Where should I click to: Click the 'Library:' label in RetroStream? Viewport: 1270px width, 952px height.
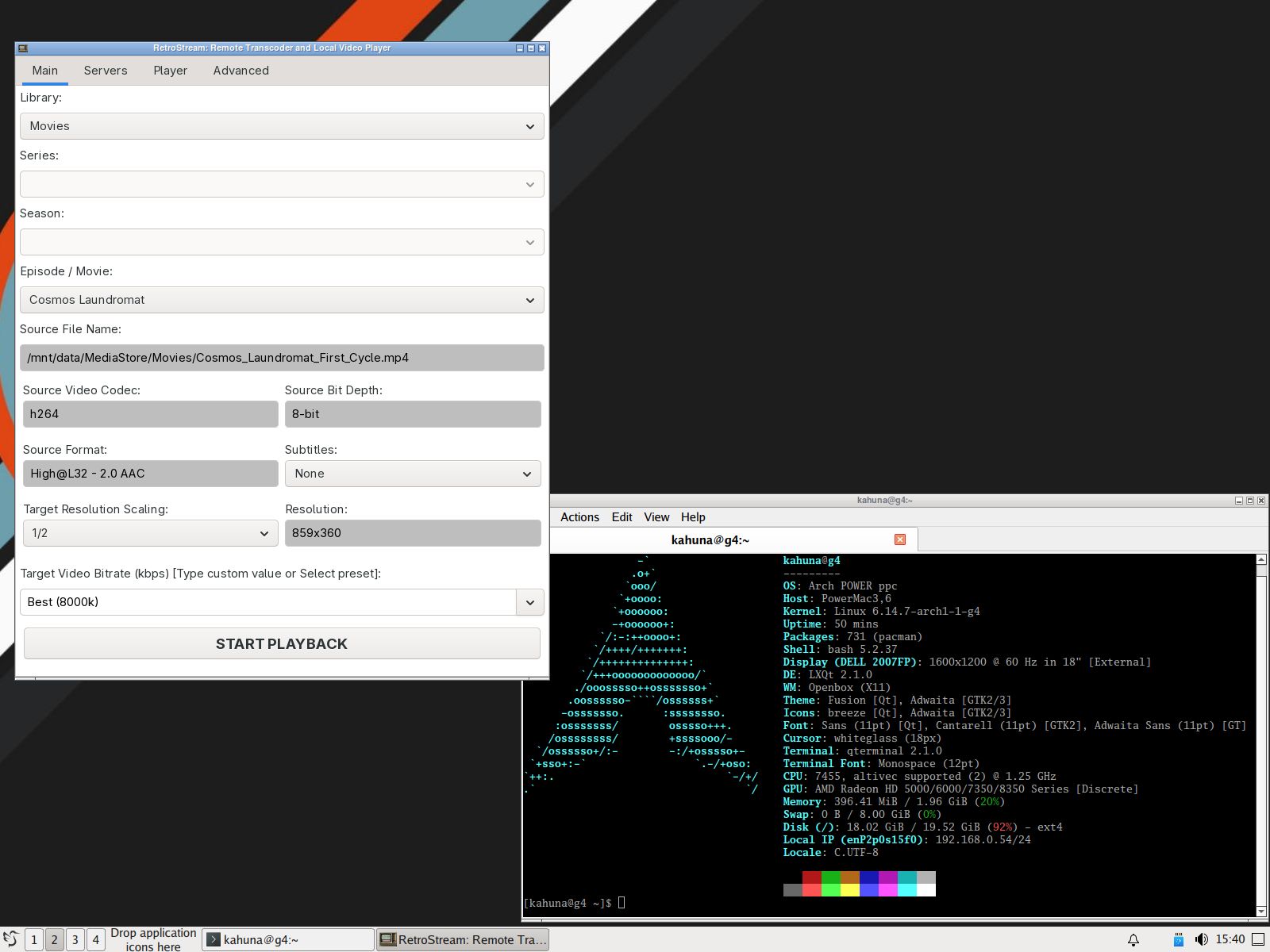(x=41, y=98)
